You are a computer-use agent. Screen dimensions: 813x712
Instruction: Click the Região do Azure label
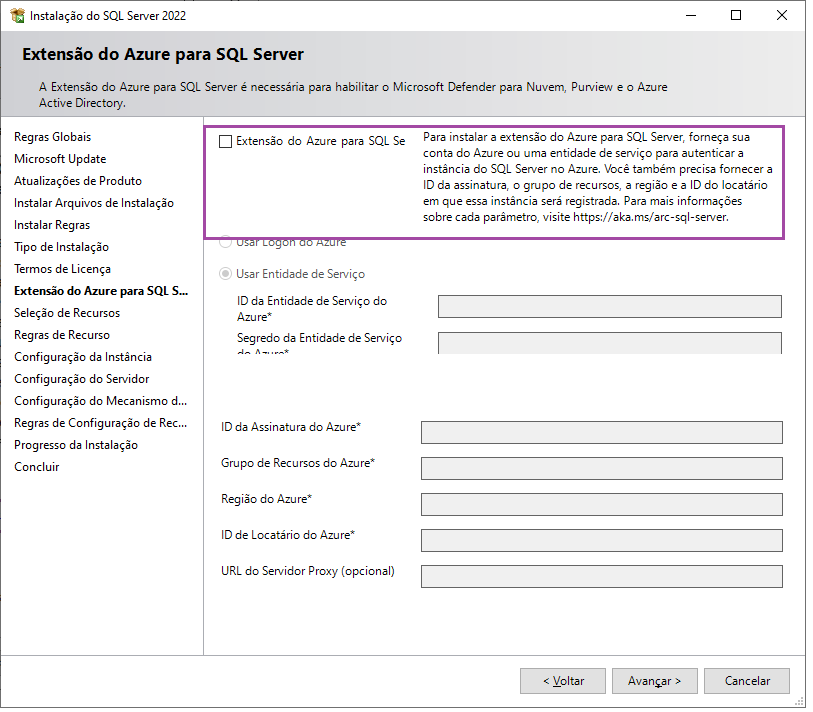click(266, 499)
